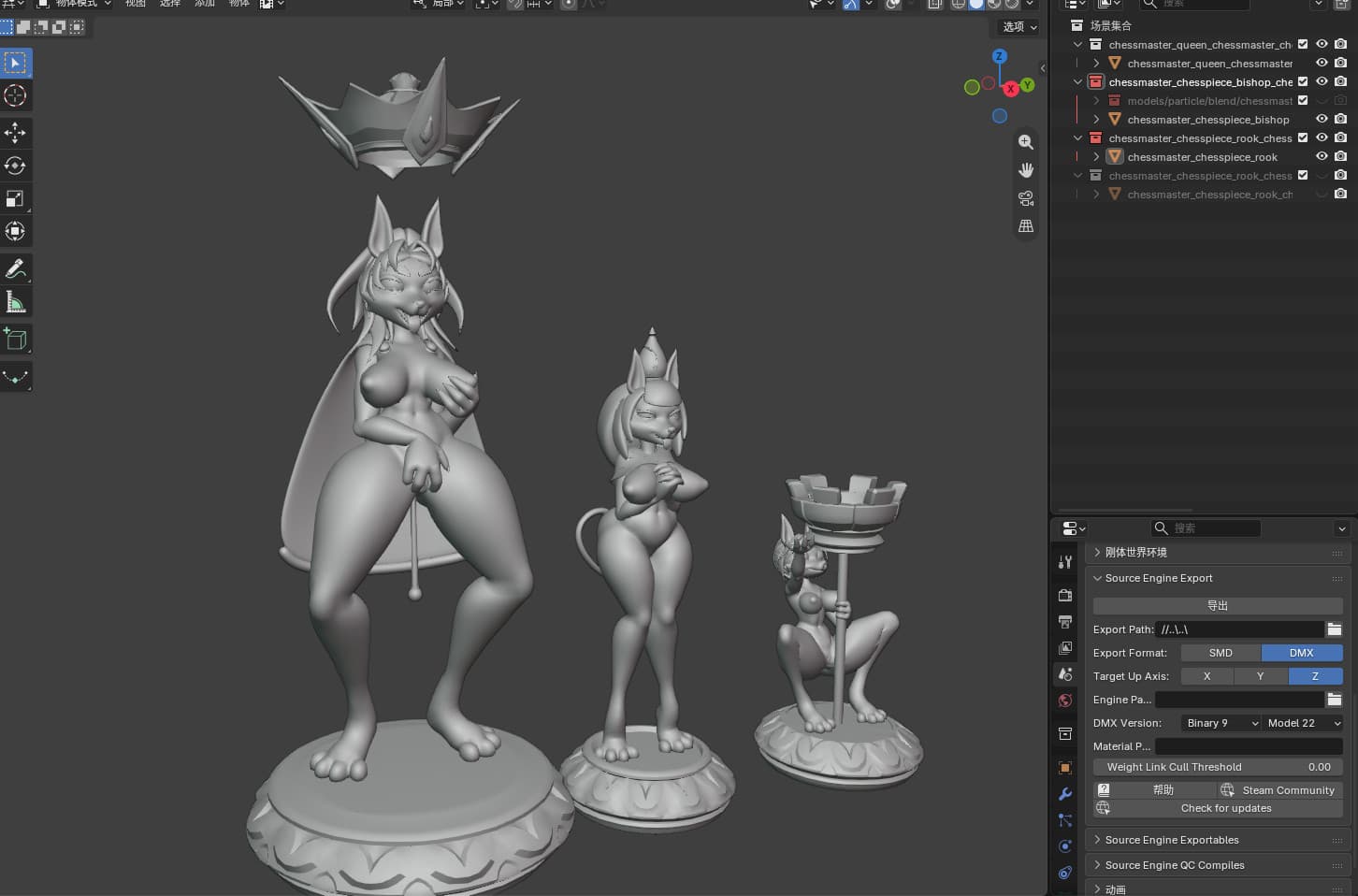
Task: Select the Scale tool
Action: tap(15, 198)
